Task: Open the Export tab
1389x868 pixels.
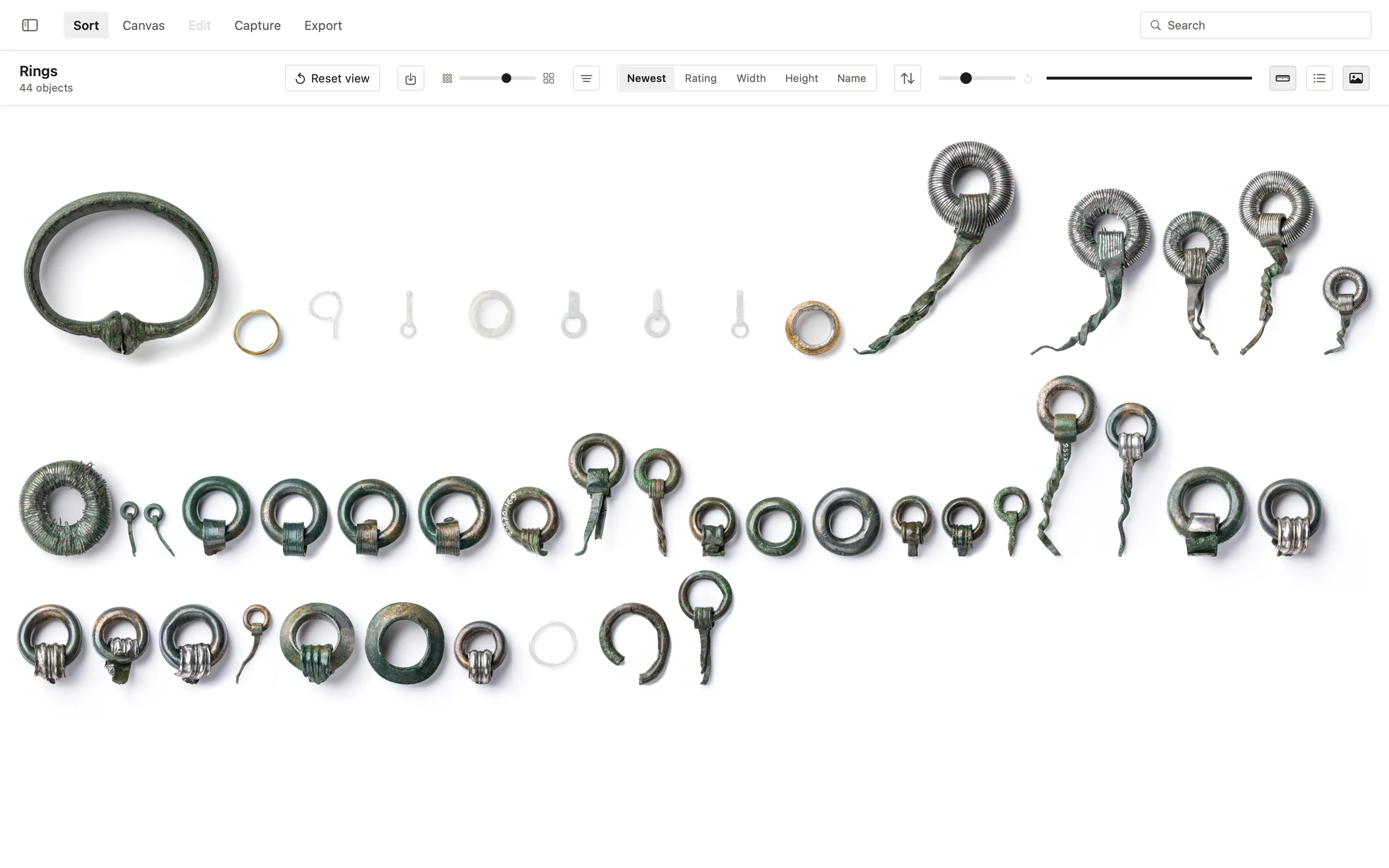Action: tap(323, 25)
